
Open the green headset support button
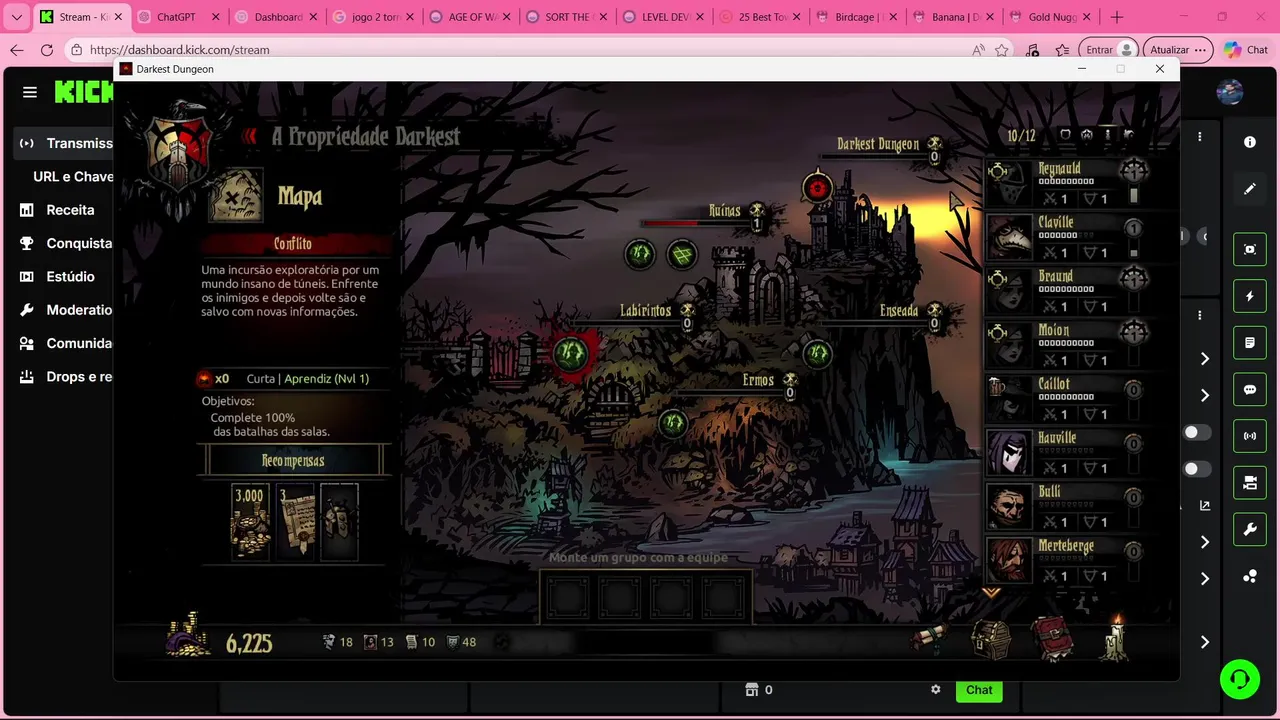click(x=1240, y=680)
